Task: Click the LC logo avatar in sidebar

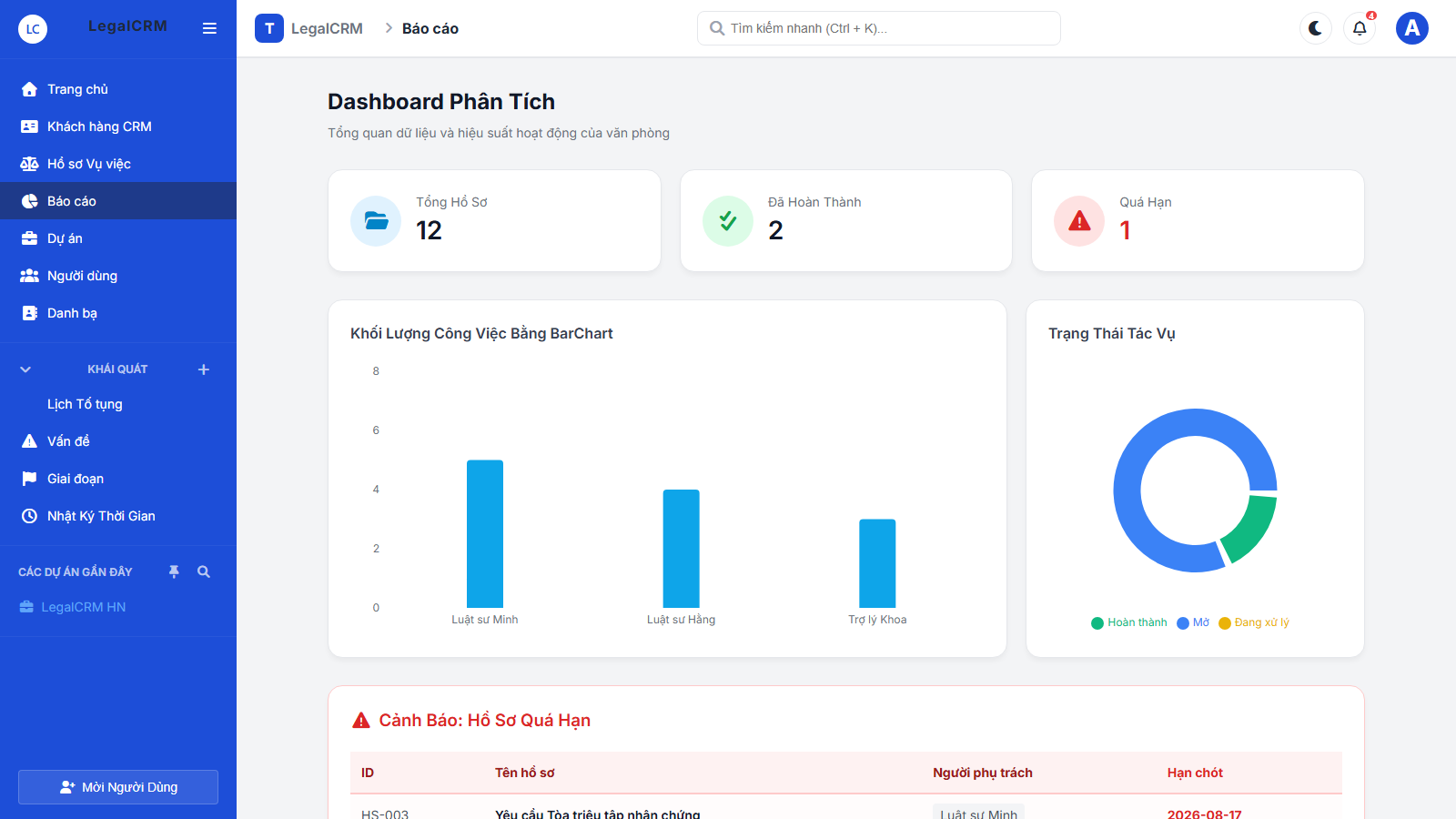Action: pos(33,29)
